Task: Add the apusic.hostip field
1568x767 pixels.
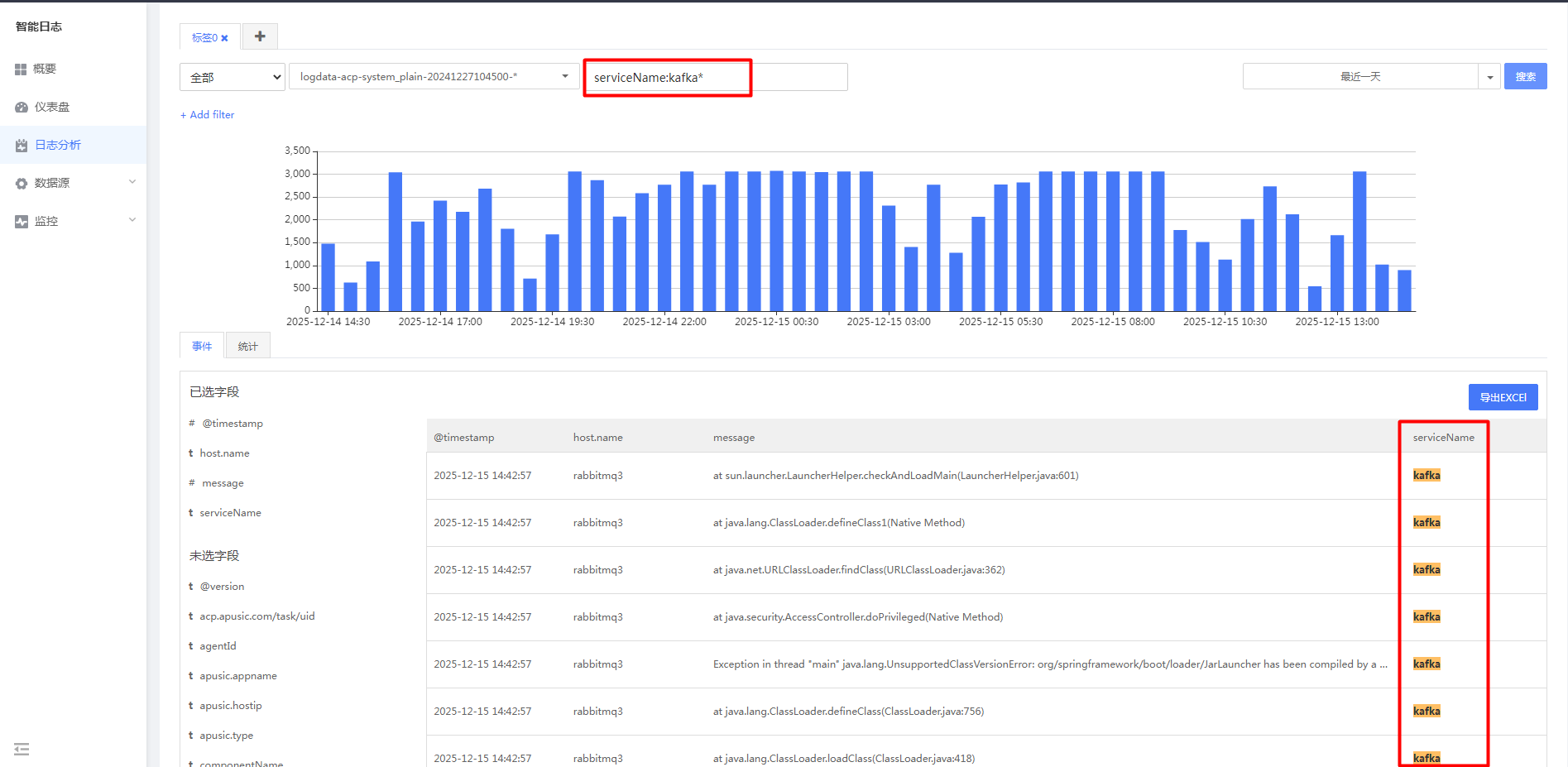Action: click(230, 706)
